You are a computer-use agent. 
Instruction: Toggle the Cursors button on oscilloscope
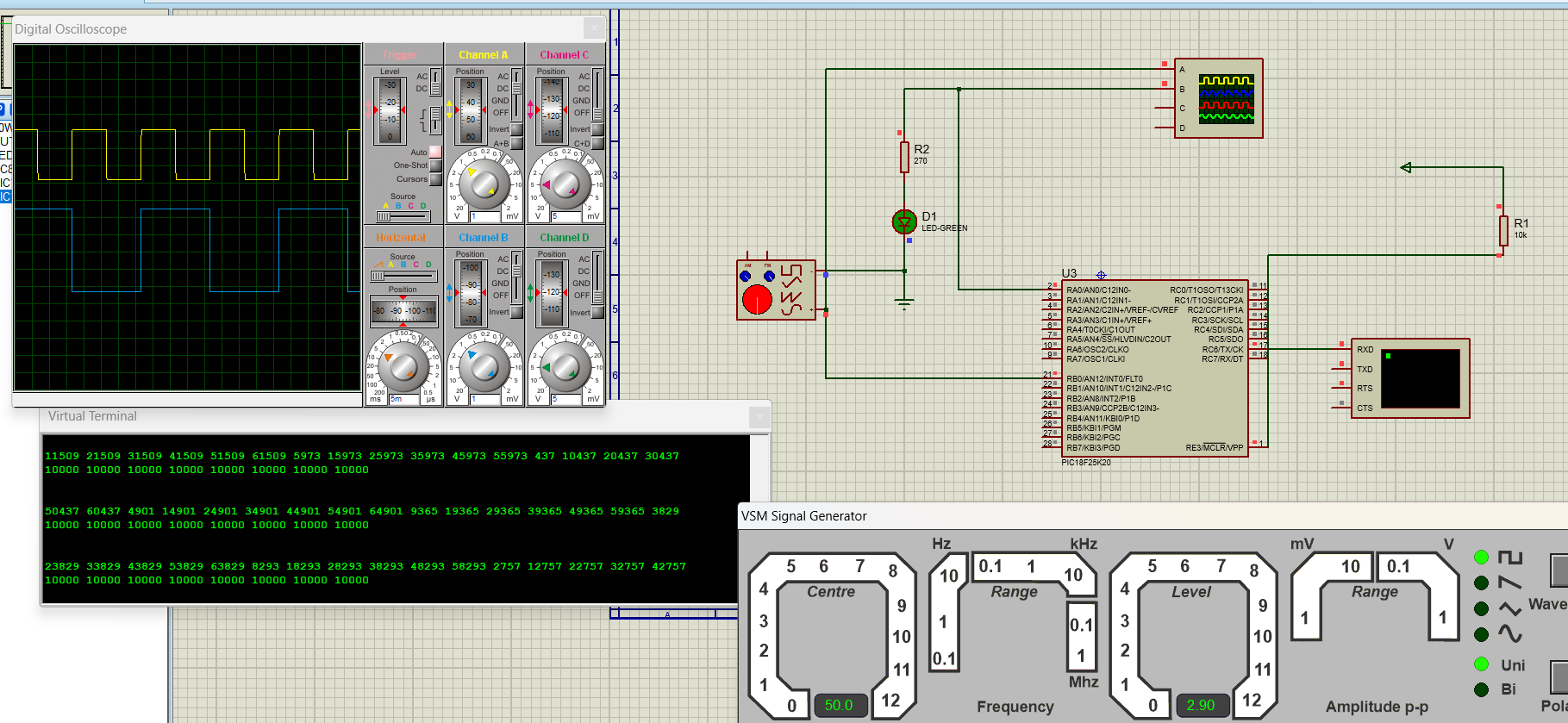tap(435, 179)
